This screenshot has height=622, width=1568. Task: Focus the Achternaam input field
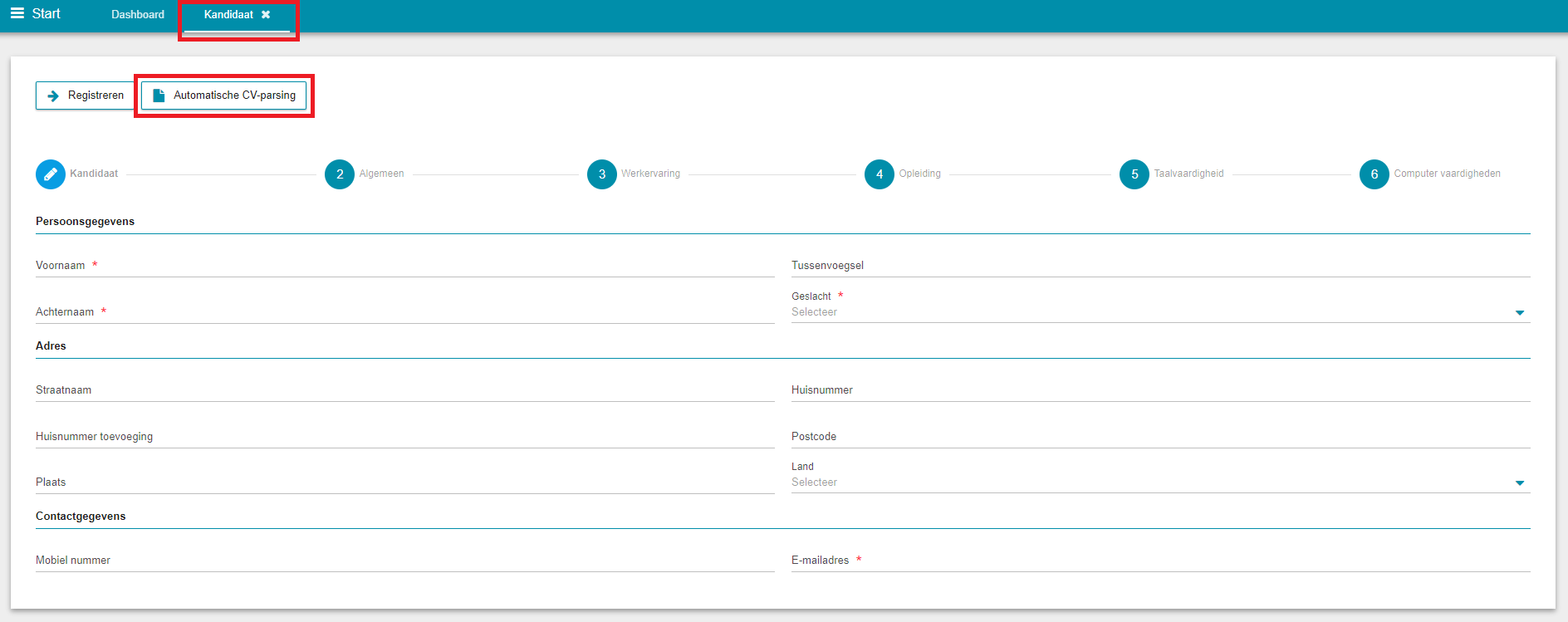(405, 312)
